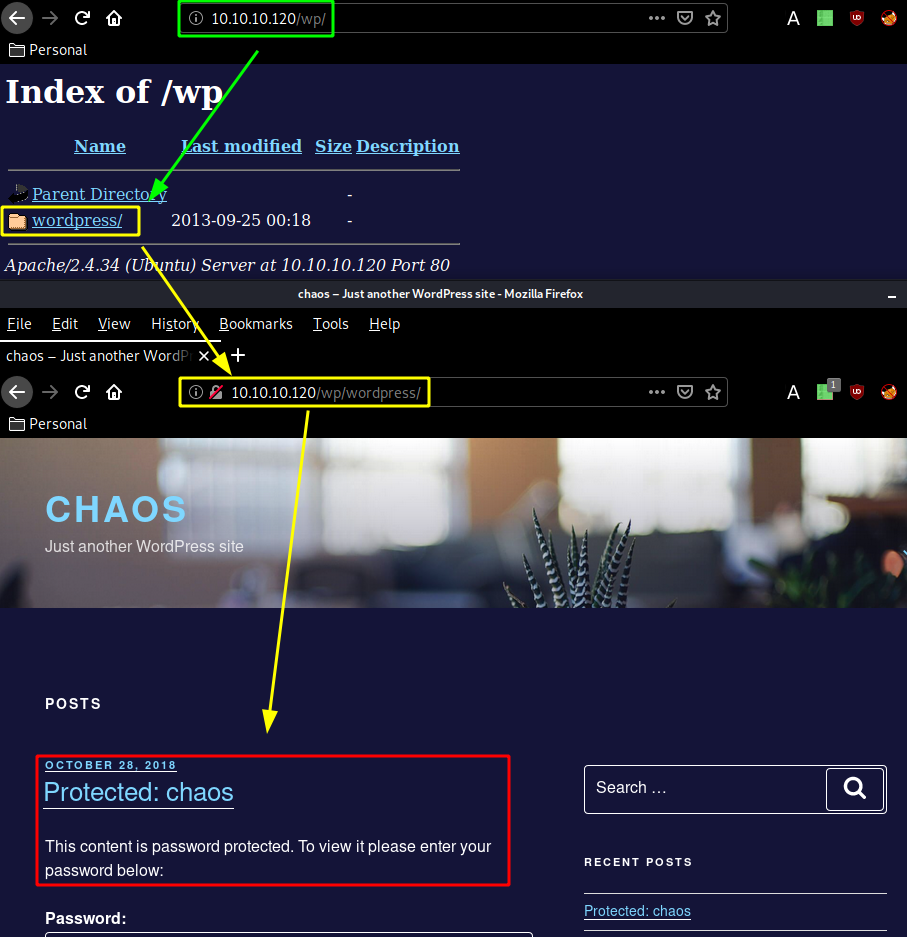The image size is (907, 937).
Task: Open the Tools menu
Action: (x=330, y=324)
